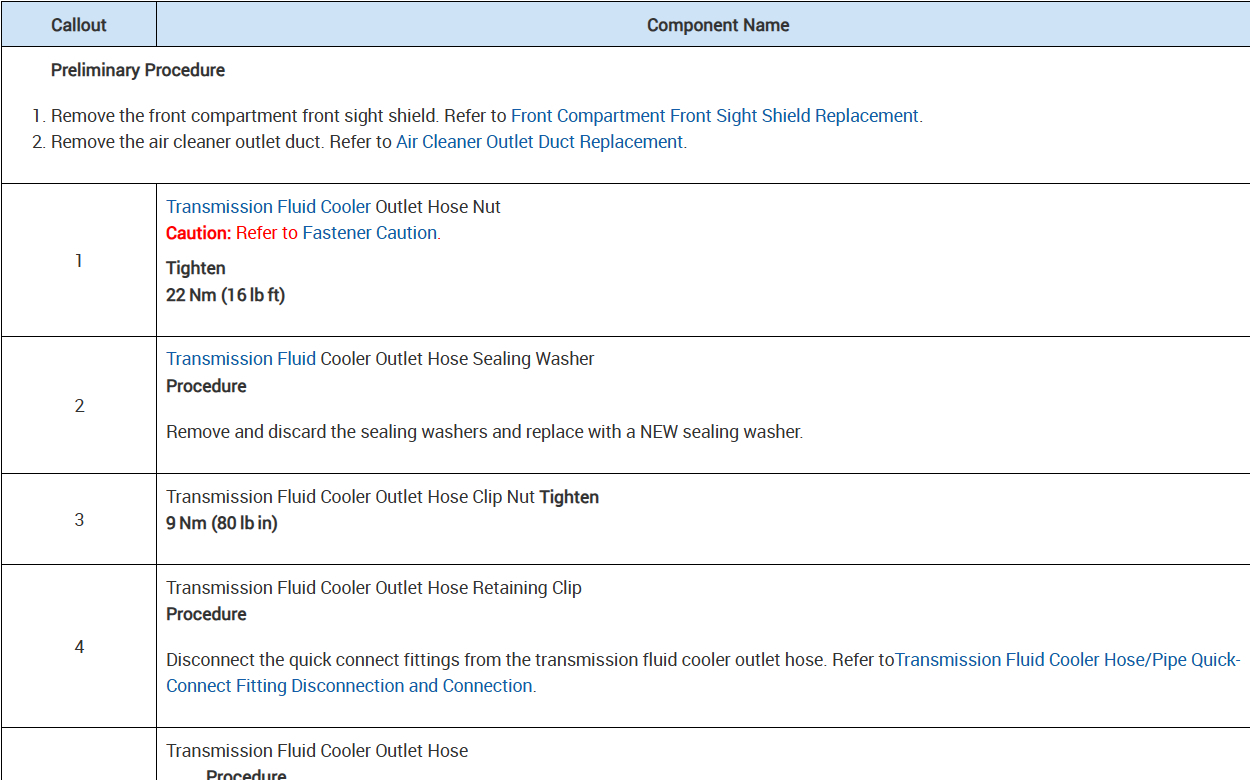Open Front Compartment Front Sight Shield Replacement link
This screenshot has width=1250, height=780.
[714, 116]
